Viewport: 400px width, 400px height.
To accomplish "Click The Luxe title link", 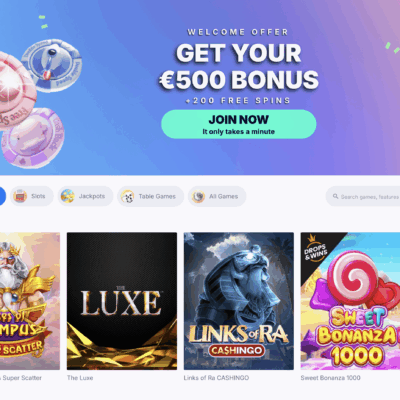I will 80,378.
